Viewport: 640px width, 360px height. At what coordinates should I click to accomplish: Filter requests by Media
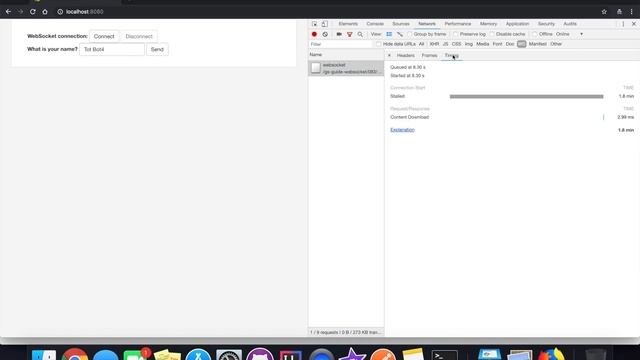(482, 44)
